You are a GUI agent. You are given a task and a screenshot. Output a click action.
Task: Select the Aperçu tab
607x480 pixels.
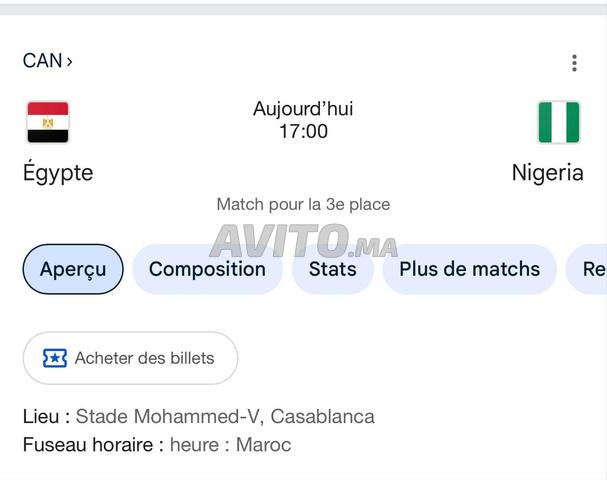tap(73, 269)
